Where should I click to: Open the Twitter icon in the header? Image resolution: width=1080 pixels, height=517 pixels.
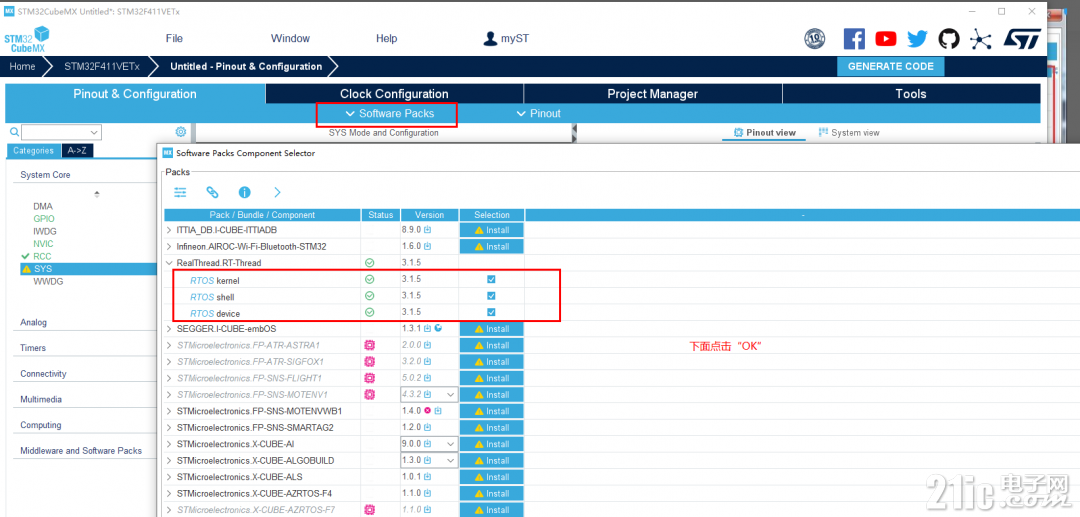[x=917, y=39]
